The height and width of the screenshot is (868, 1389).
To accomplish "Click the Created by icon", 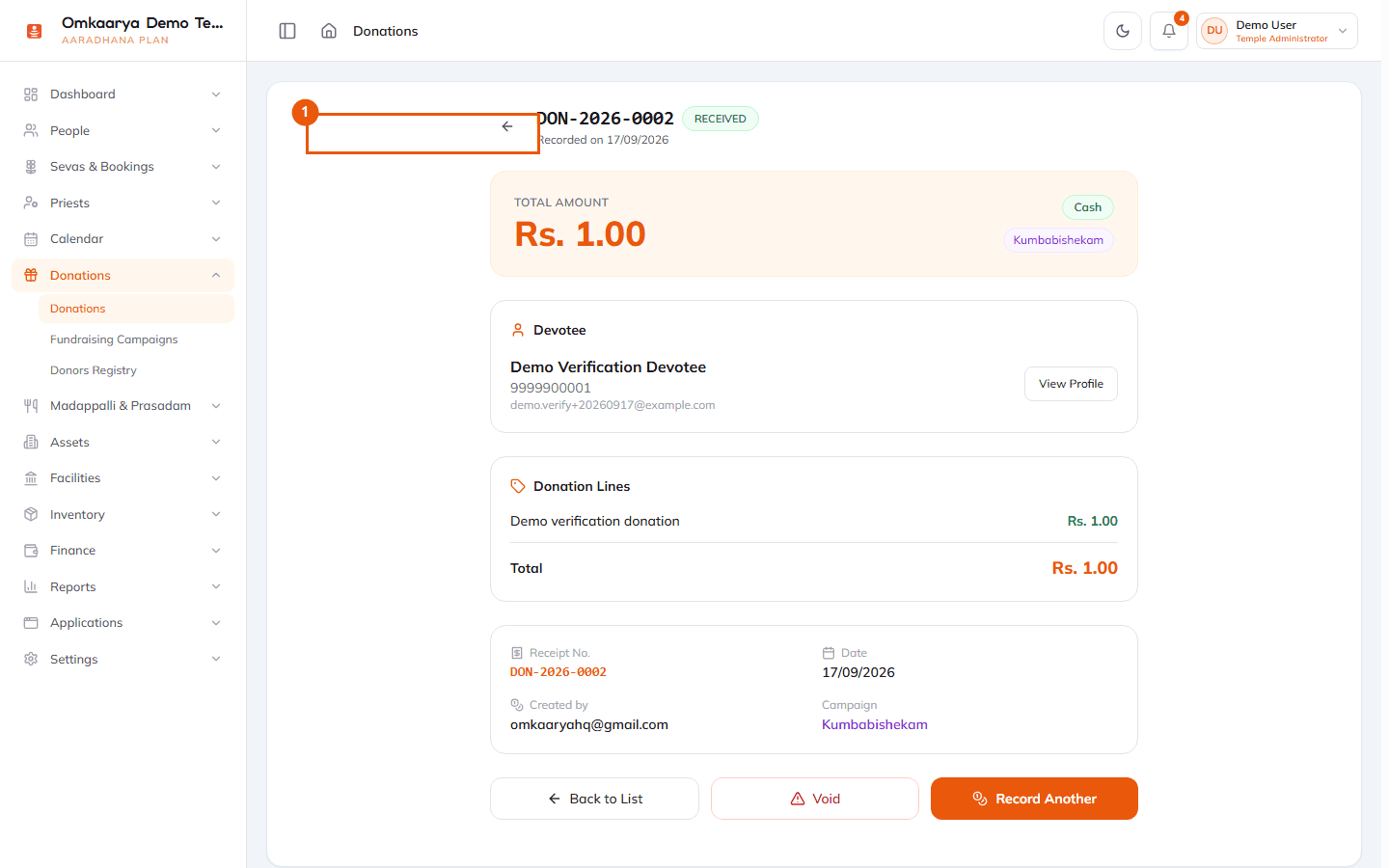I will [x=517, y=705].
